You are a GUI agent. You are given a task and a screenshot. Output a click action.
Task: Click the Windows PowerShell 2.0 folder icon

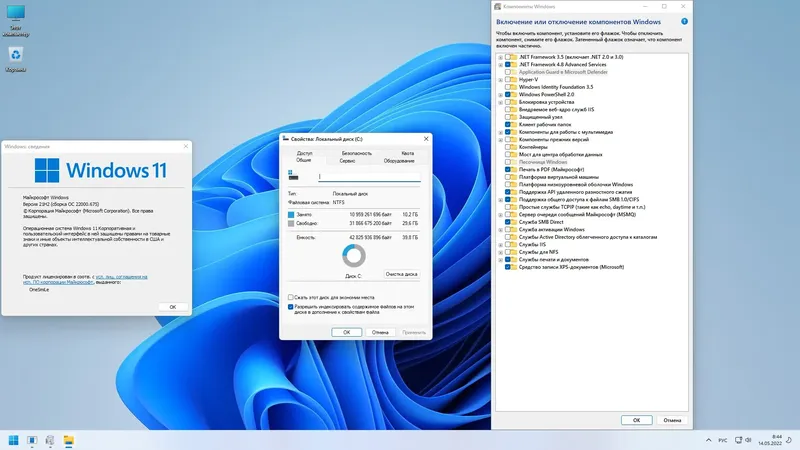pyautogui.click(x=514, y=94)
